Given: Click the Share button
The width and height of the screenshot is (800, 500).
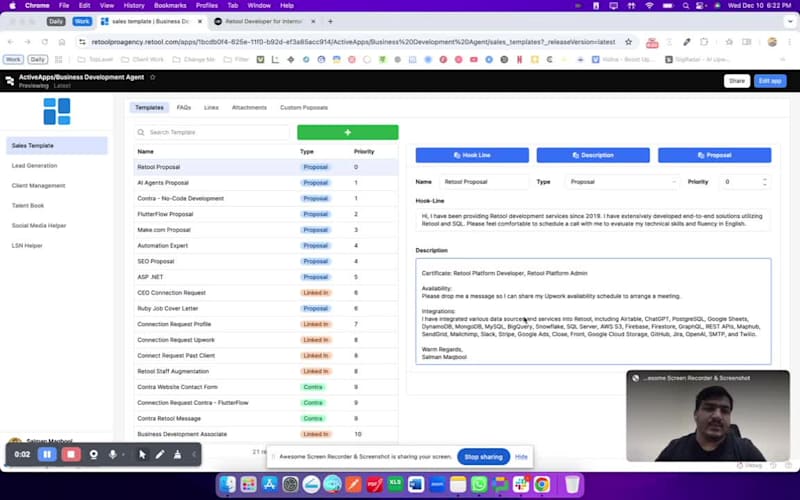Looking at the screenshot, I should [x=737, y=81].
